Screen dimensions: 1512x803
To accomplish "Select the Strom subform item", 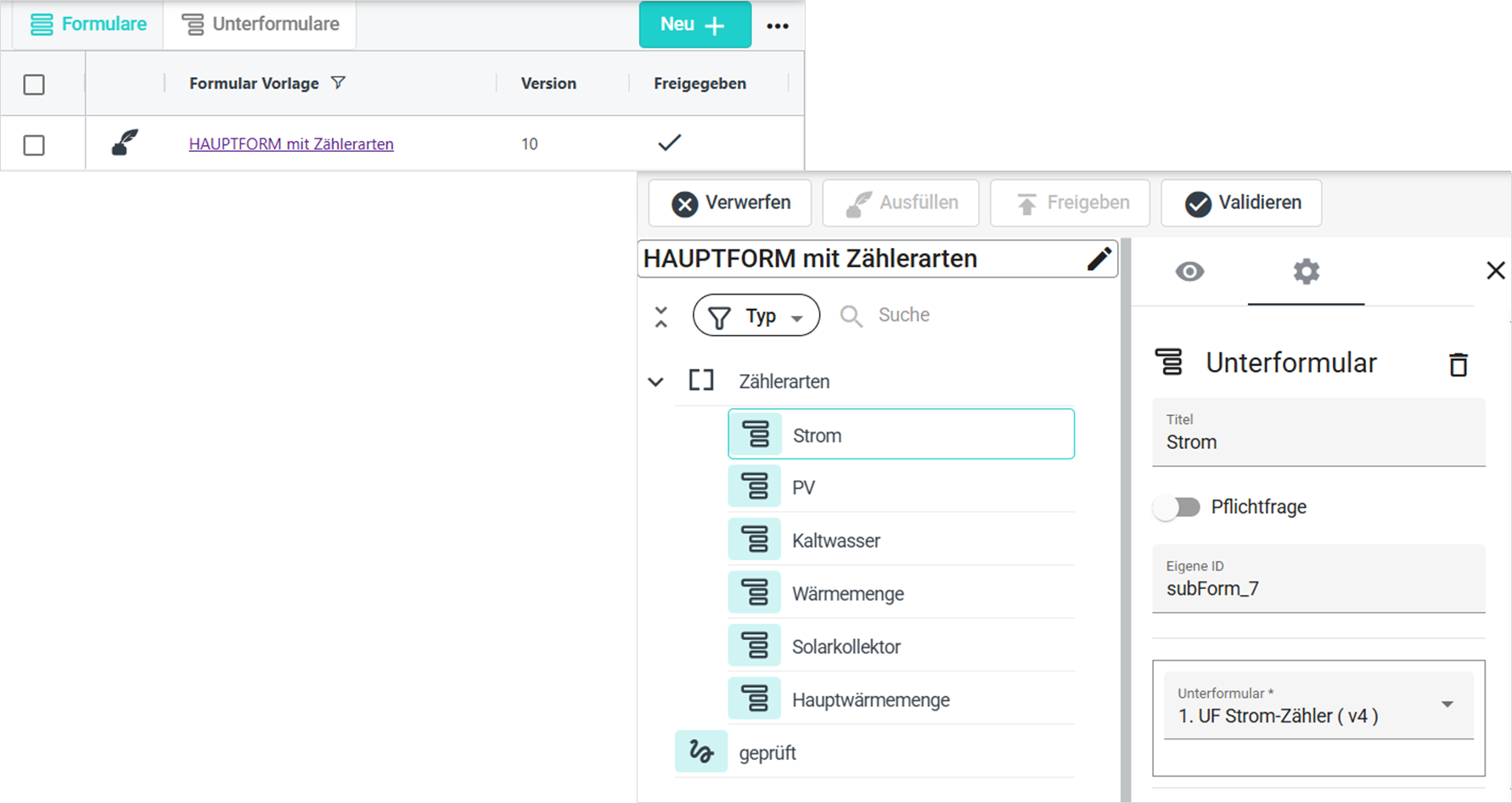I will 901,435.
